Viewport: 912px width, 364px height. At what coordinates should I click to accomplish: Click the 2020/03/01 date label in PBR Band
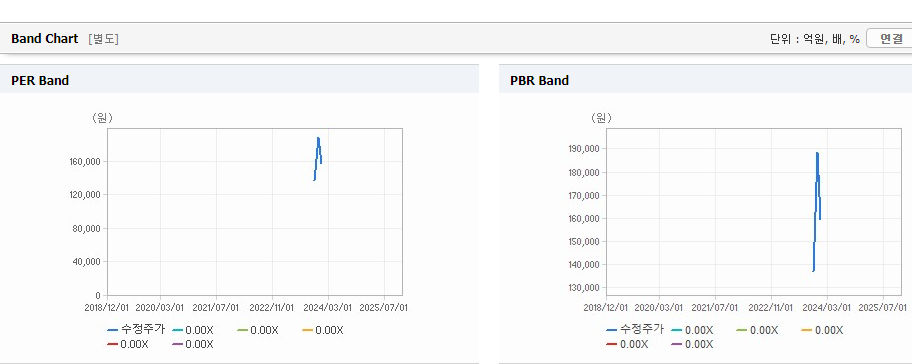[x=658, y=307]
